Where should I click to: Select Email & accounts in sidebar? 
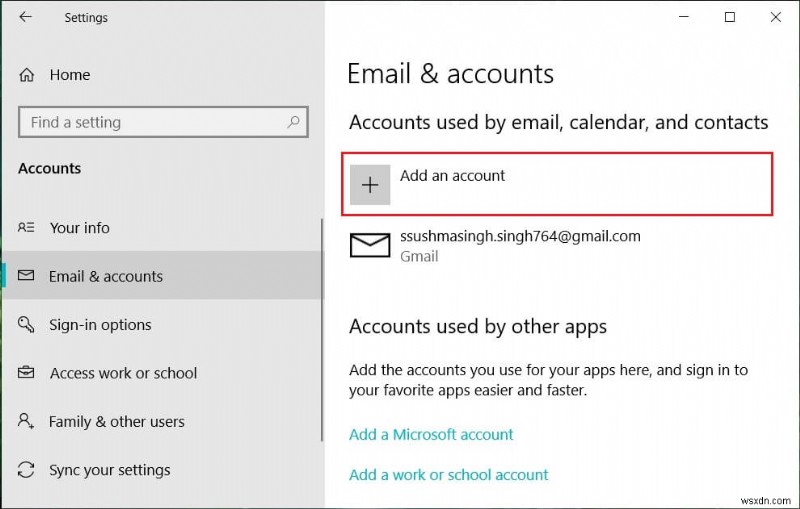tap(161, 276)
